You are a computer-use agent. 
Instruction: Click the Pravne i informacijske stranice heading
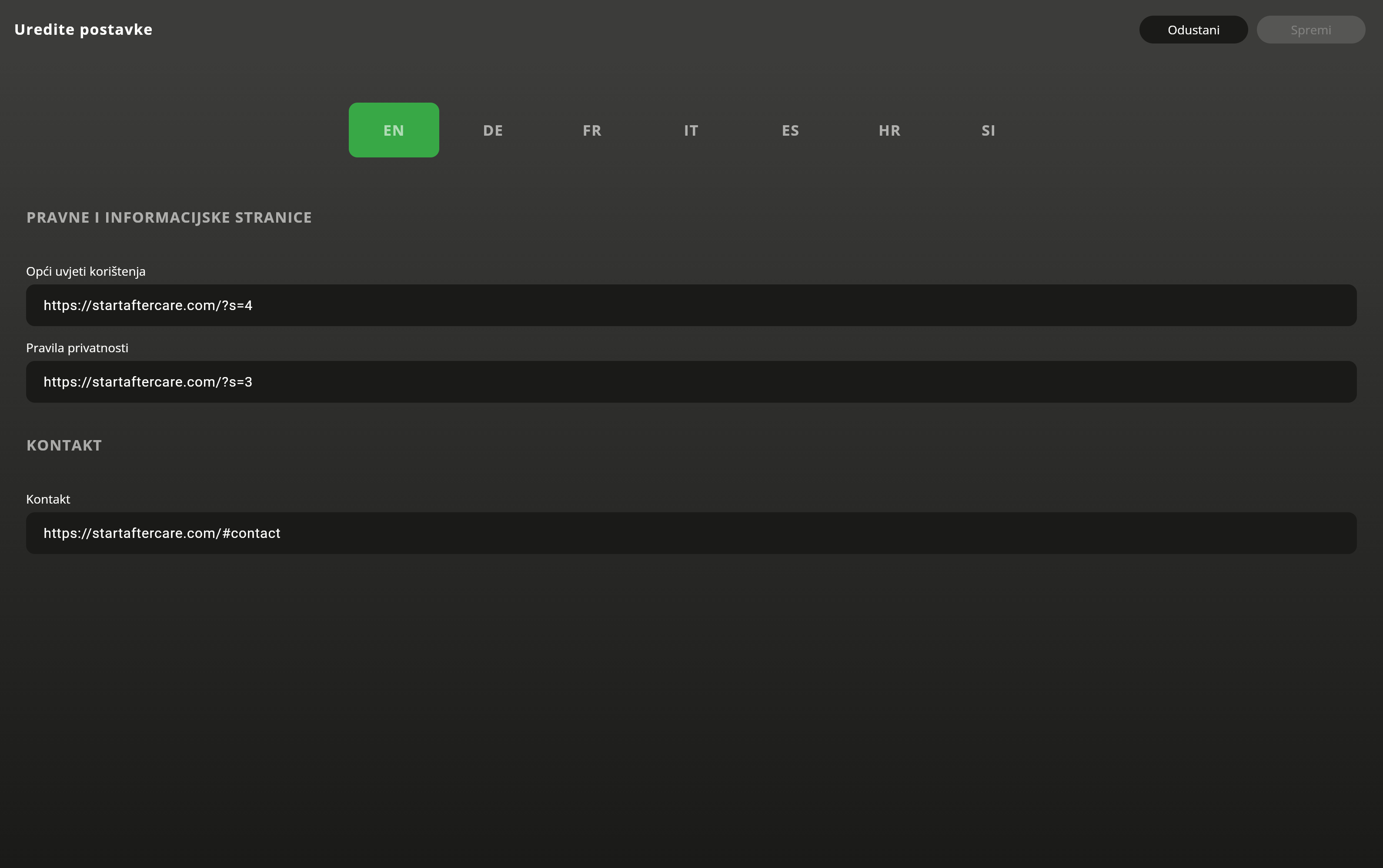pyautogui.click(x=169, y=217)
